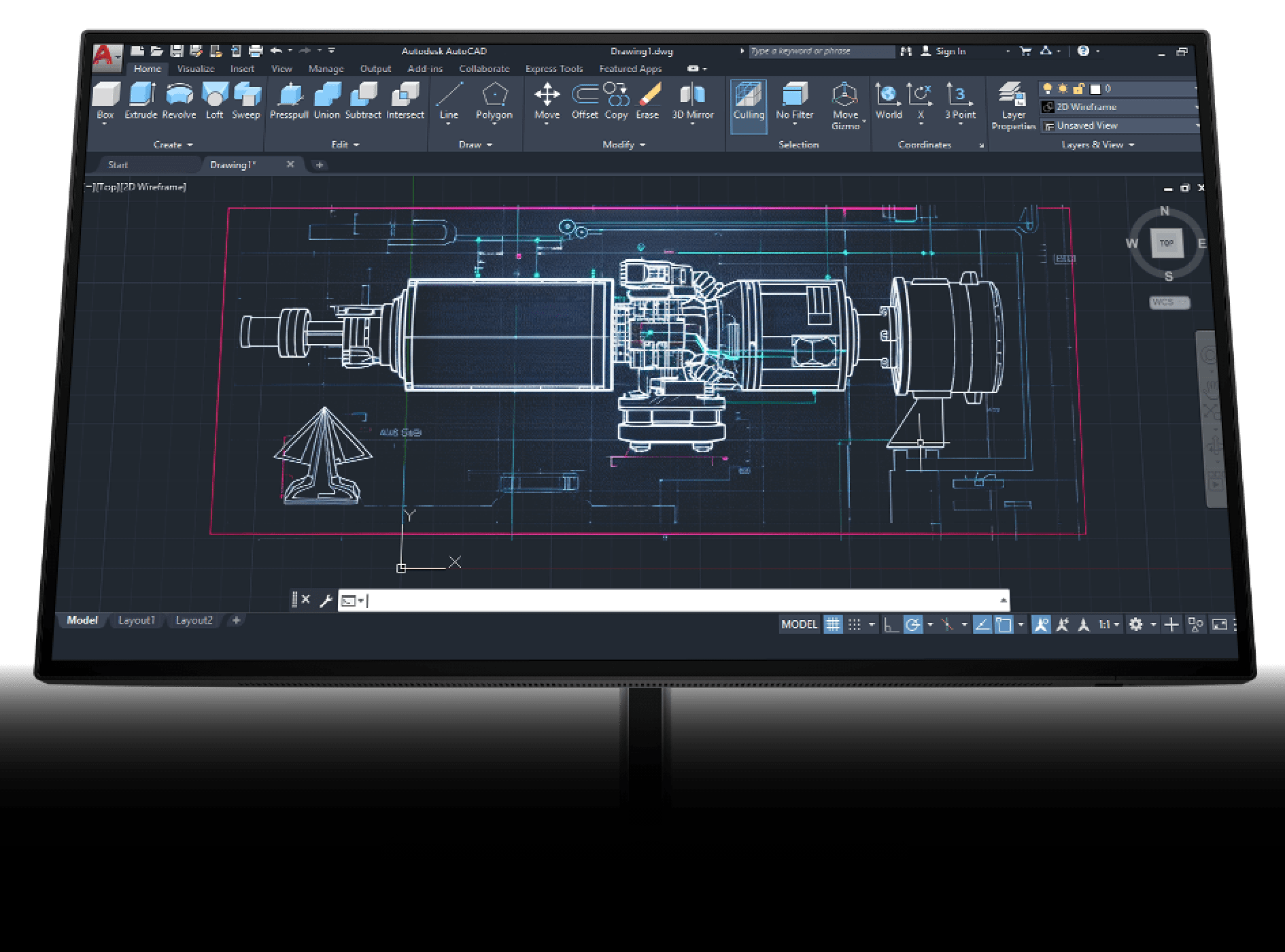Screen dimensions: 1285x952
Task: Toggle grid display in status bar
Action: [833, 624]
